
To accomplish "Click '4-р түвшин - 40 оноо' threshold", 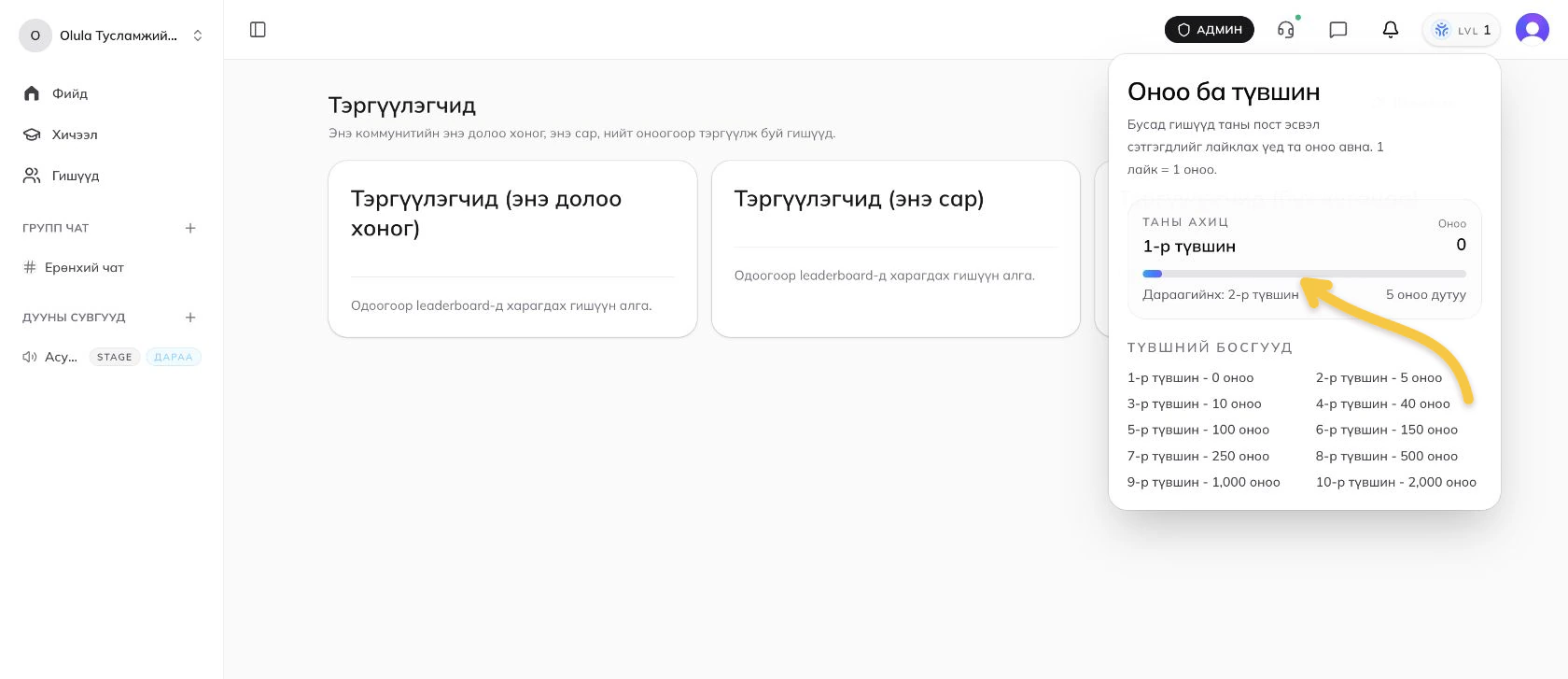I will [1383, 403].
